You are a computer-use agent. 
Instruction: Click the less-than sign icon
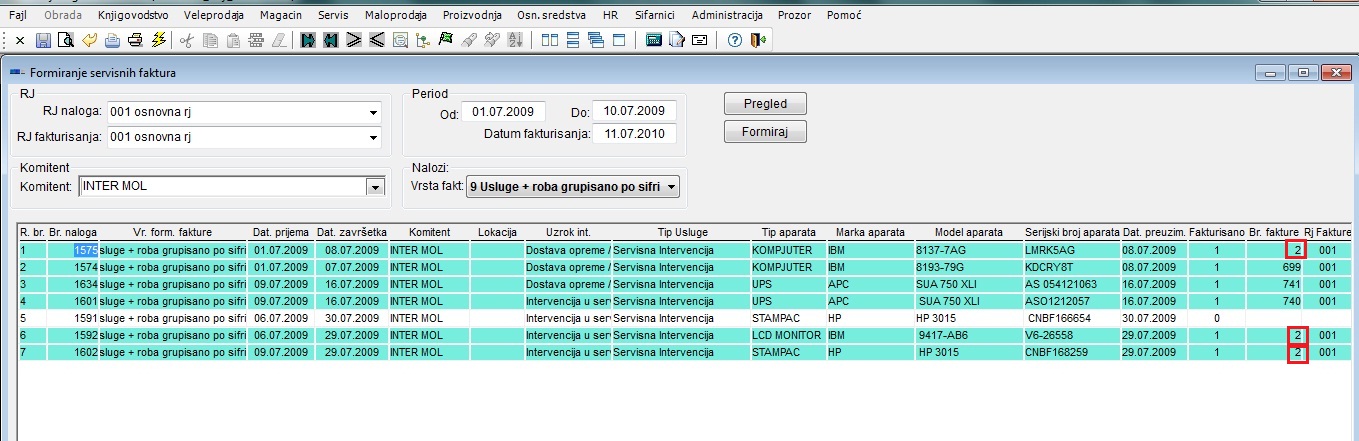click(377, 41)
